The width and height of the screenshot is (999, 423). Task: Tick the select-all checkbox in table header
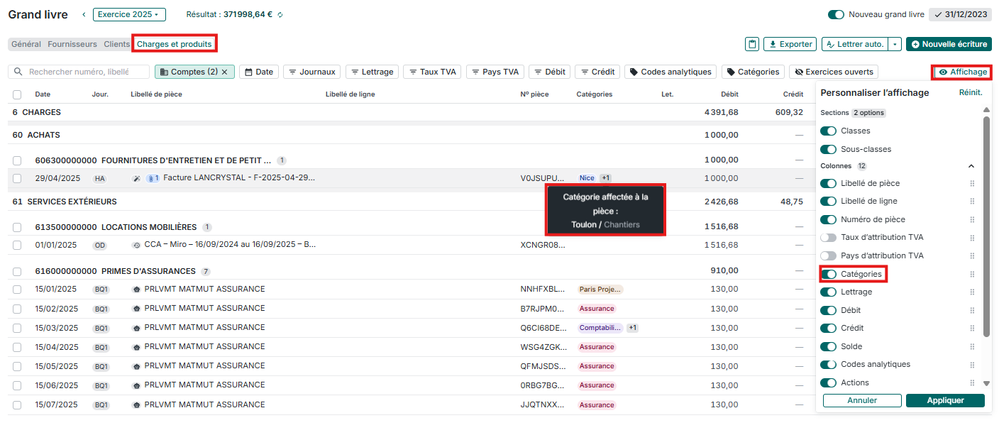[17, 94]
